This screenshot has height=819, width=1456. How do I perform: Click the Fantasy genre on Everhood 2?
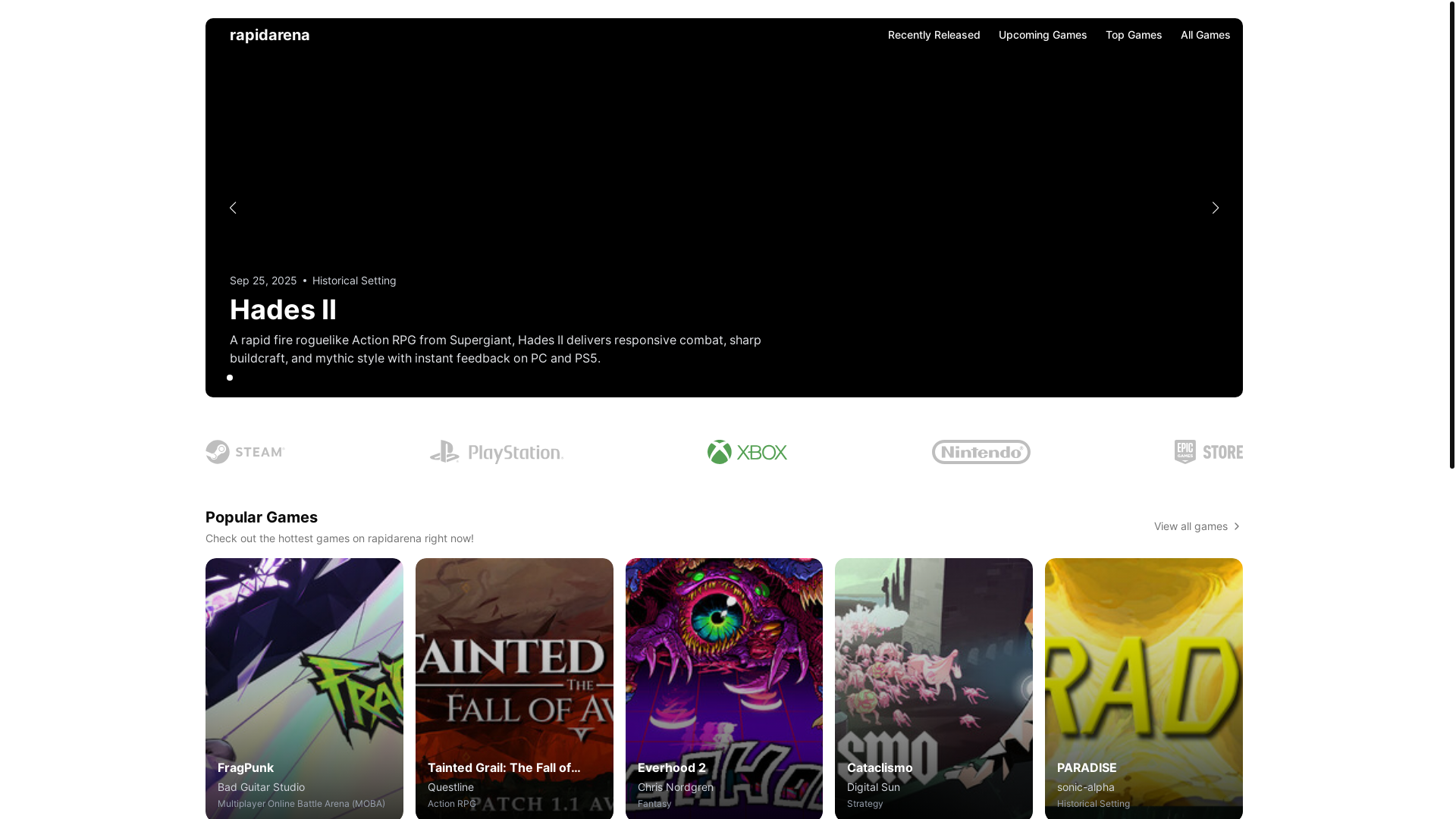[x=654, y=804]
